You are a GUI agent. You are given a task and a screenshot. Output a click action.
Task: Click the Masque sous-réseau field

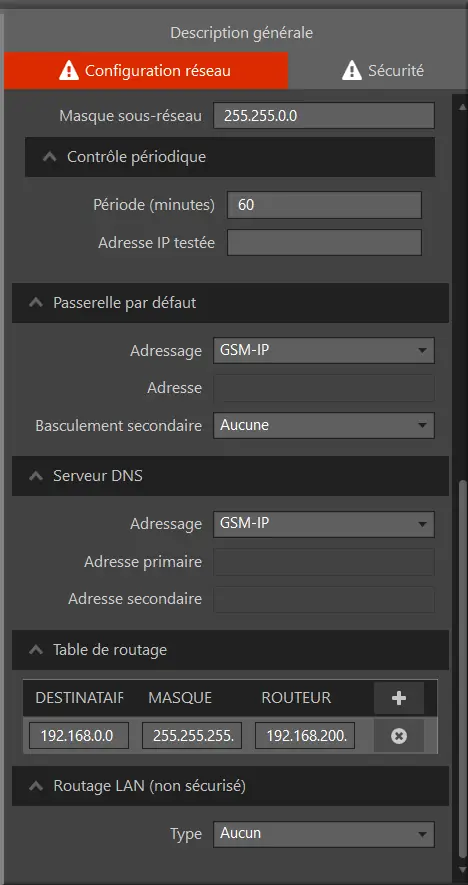coord(323,116)
